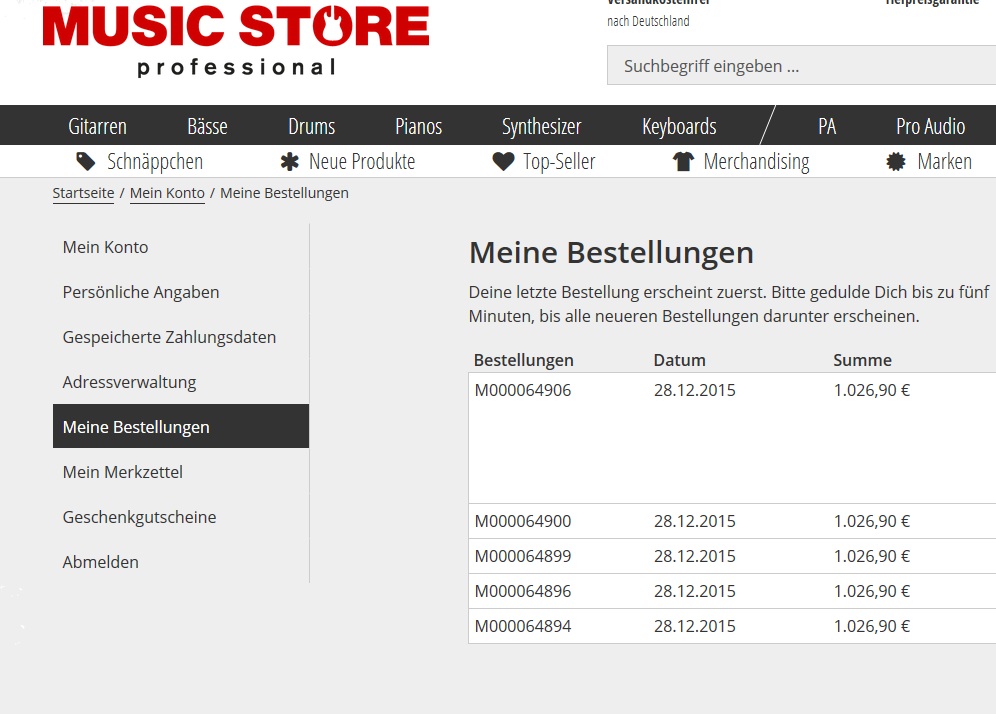Follow the Mein Konto breadcrumb link

pyautogui.click(x=167, y=193)
